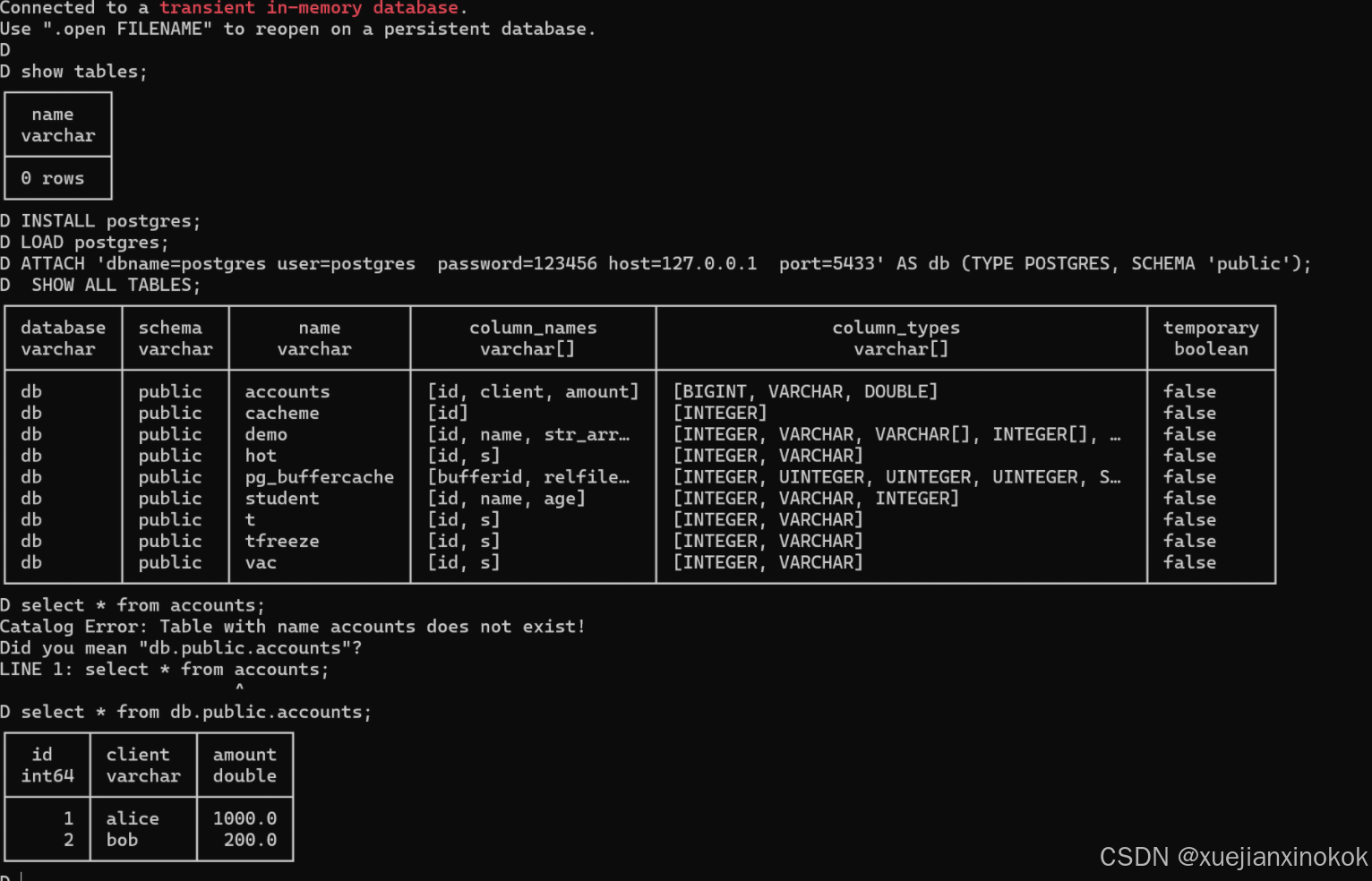The width and height of the screenshot is (1372, 881).
Task: Click the 'schema' column header
Action: tap(170, 328)
